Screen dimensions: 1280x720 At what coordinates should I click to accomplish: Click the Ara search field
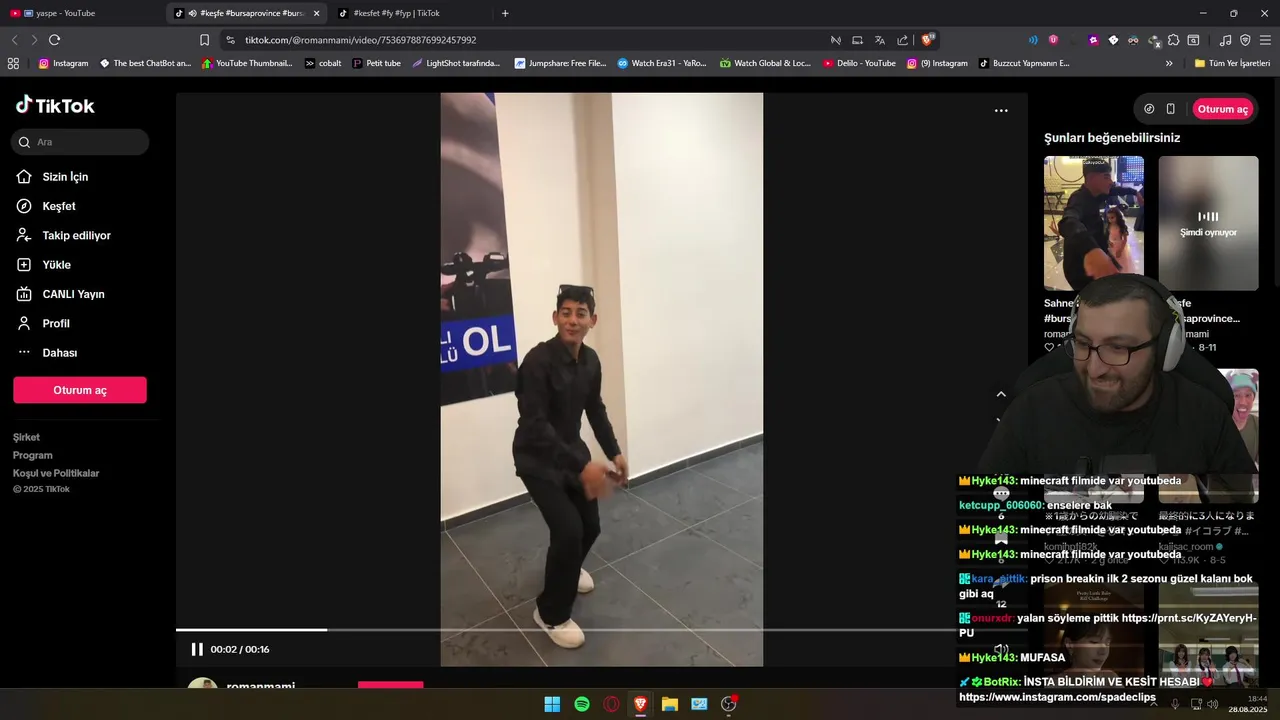click(x=80, y=142)
